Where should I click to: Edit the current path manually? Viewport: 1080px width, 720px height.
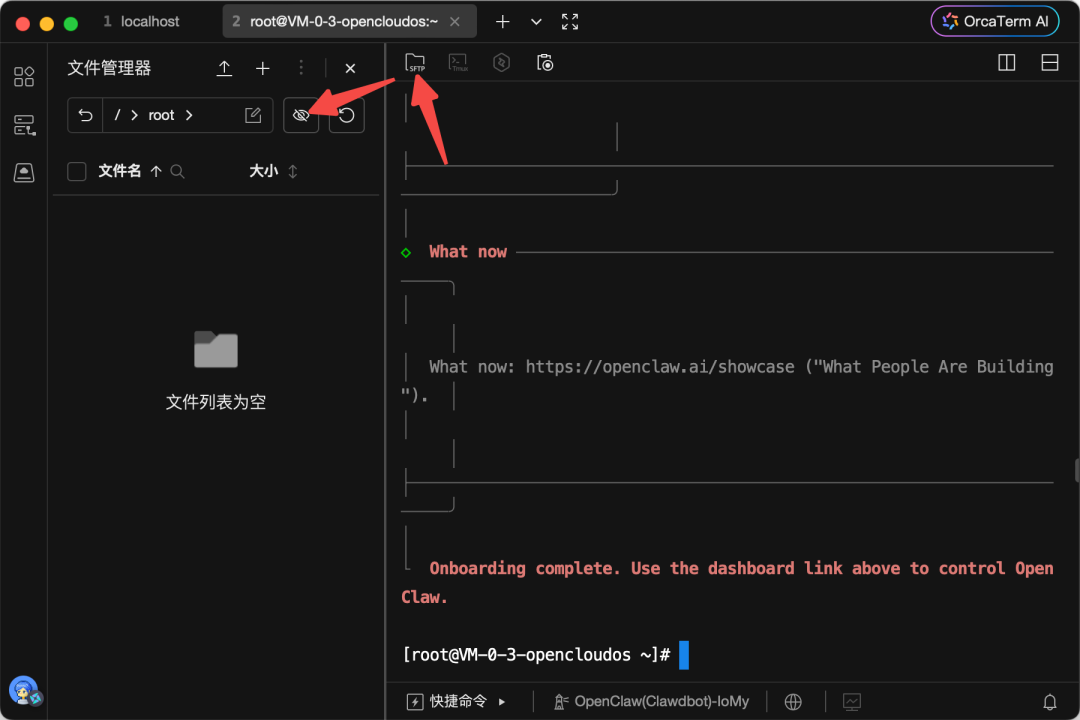point(253,115)
